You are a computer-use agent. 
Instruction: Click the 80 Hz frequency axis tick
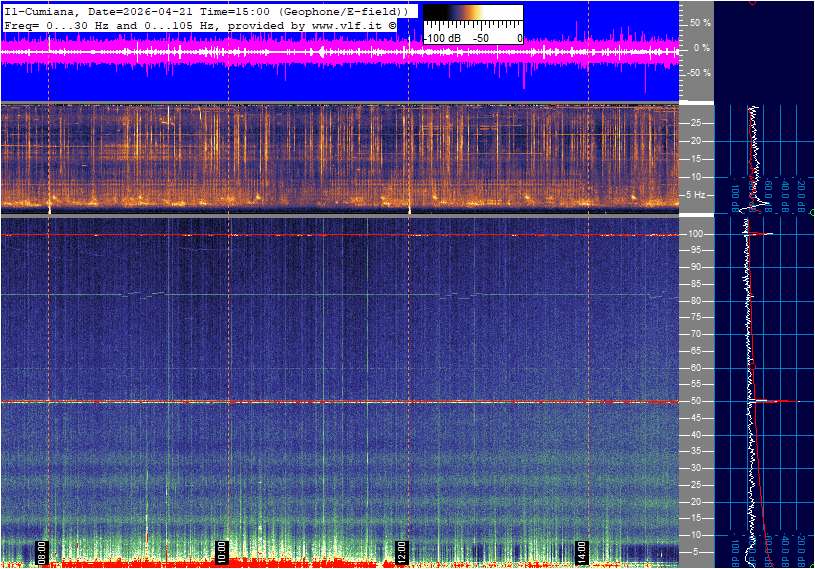695,300
